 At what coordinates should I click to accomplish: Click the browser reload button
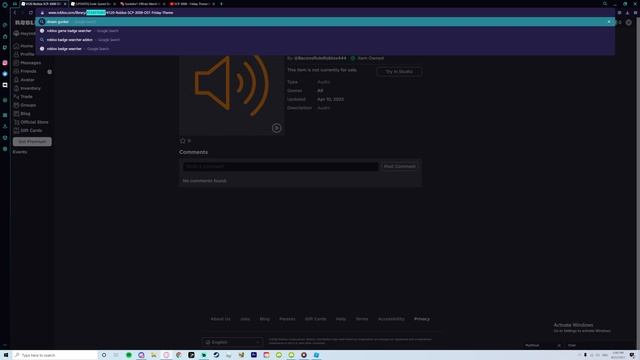click(31, 13)
